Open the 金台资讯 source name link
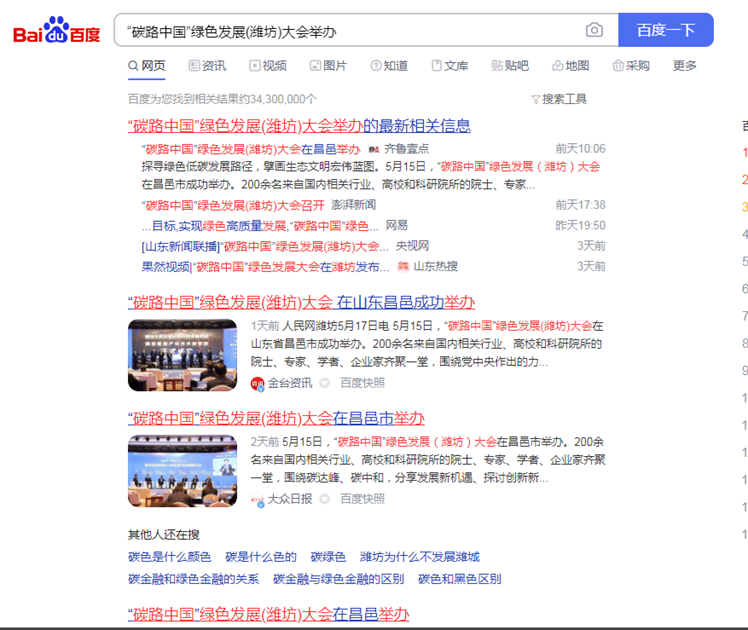The image size is (748, 630). 290,383
